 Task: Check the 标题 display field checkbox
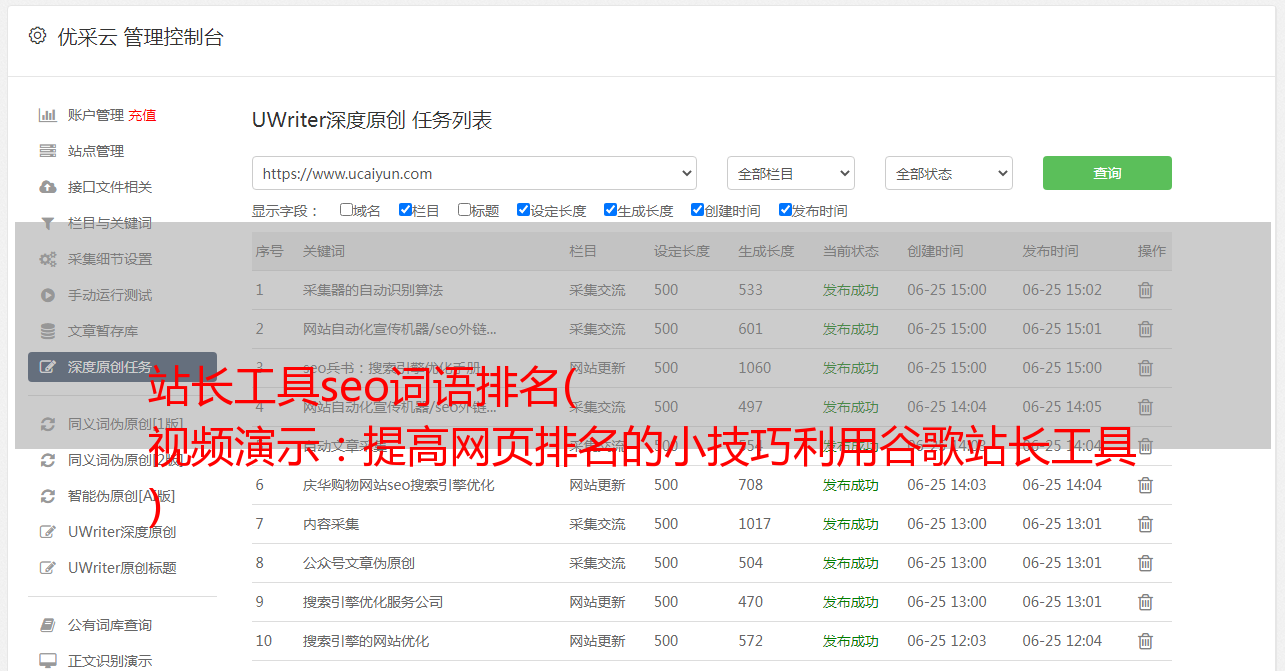point(464,210)
